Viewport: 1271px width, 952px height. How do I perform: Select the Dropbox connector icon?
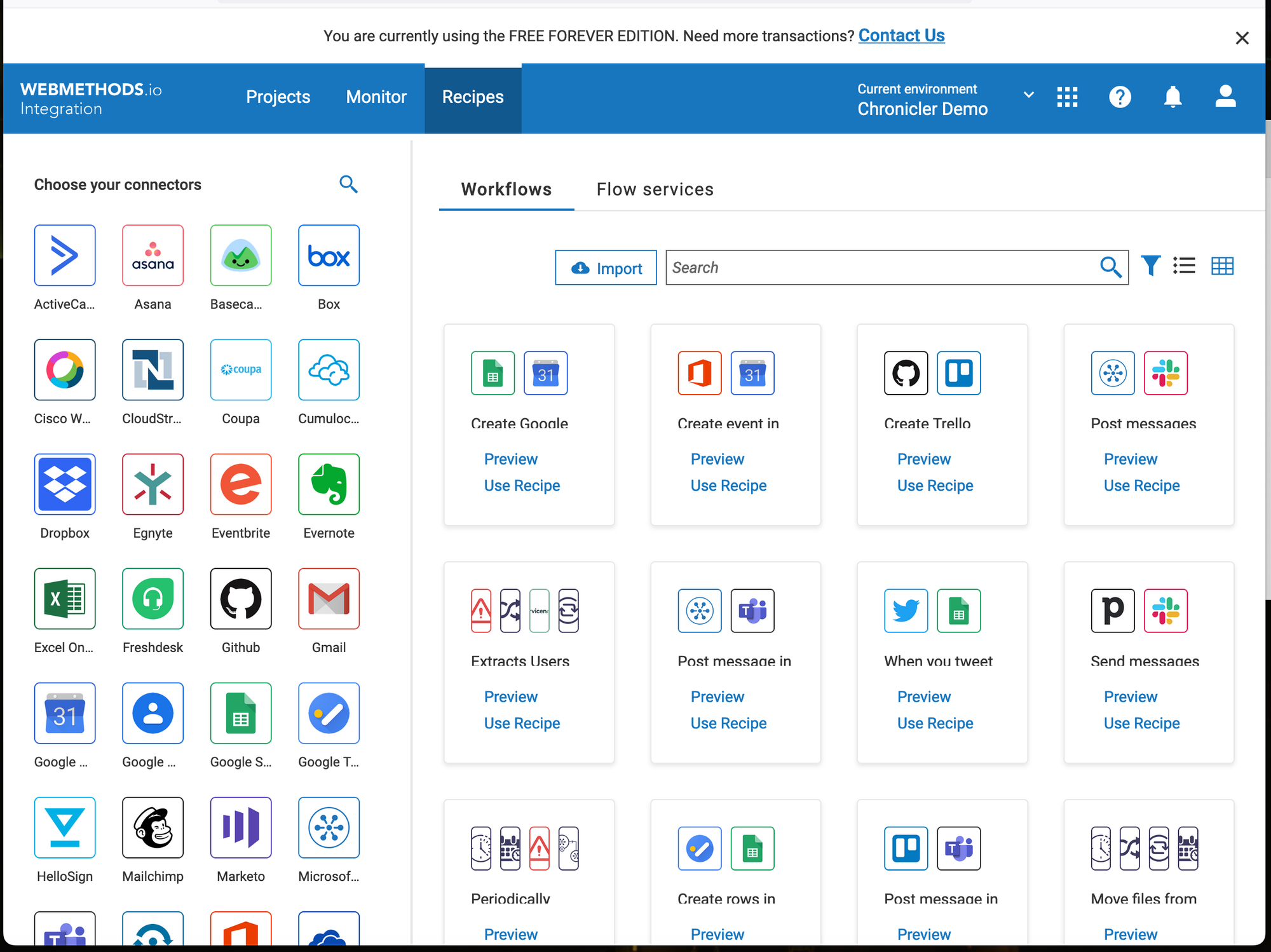(x=65, y=484)
